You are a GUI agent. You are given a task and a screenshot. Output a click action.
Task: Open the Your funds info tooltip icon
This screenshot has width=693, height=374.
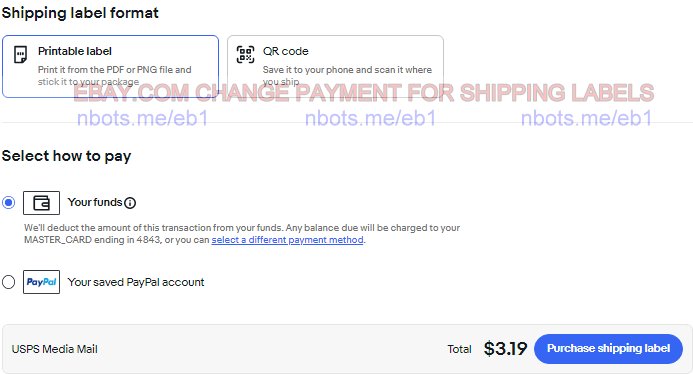[x=130, y=203]
